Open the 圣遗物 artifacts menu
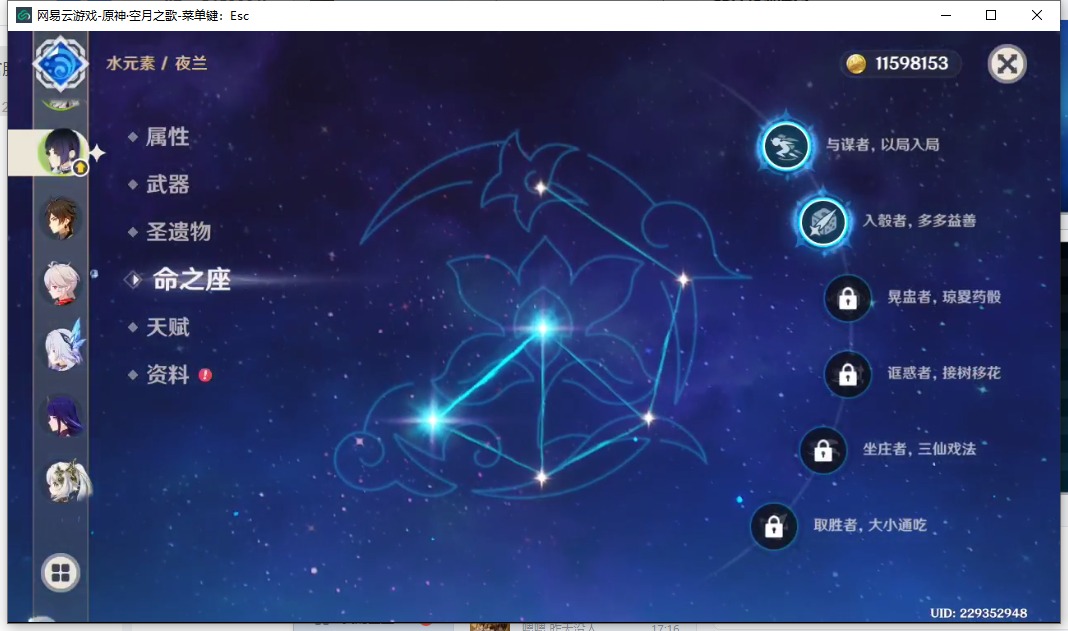Viewport: 1068px width, 631px height. tap(178, 232)
